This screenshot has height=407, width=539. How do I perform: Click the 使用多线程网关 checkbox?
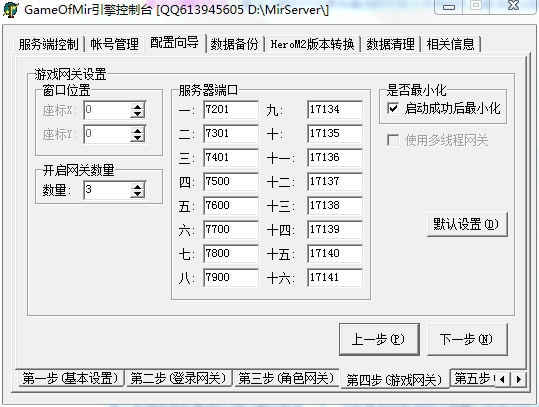click(x=393, y=140)
